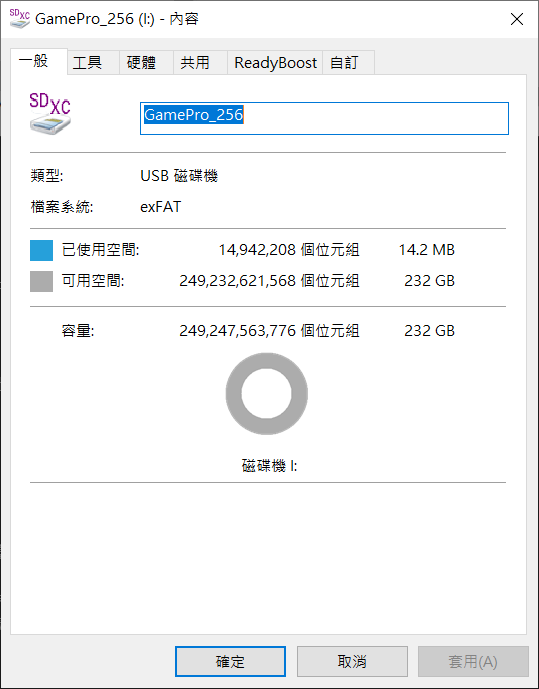
Task: Confirm with the 確定 button
Action: pyautogui.click(x=230, y=661)
